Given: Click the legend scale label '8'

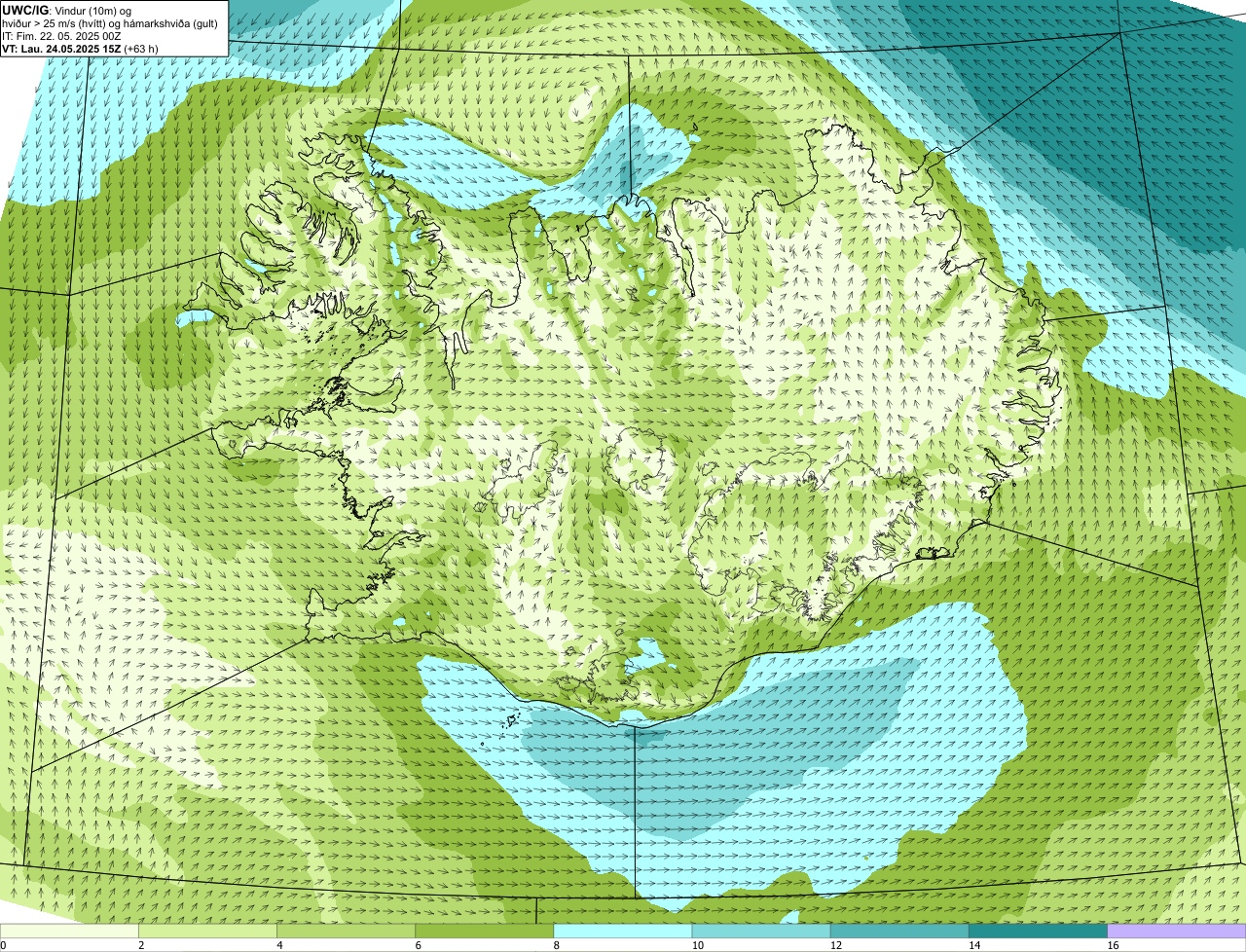Looking at the screenshot, I should 557,945.
